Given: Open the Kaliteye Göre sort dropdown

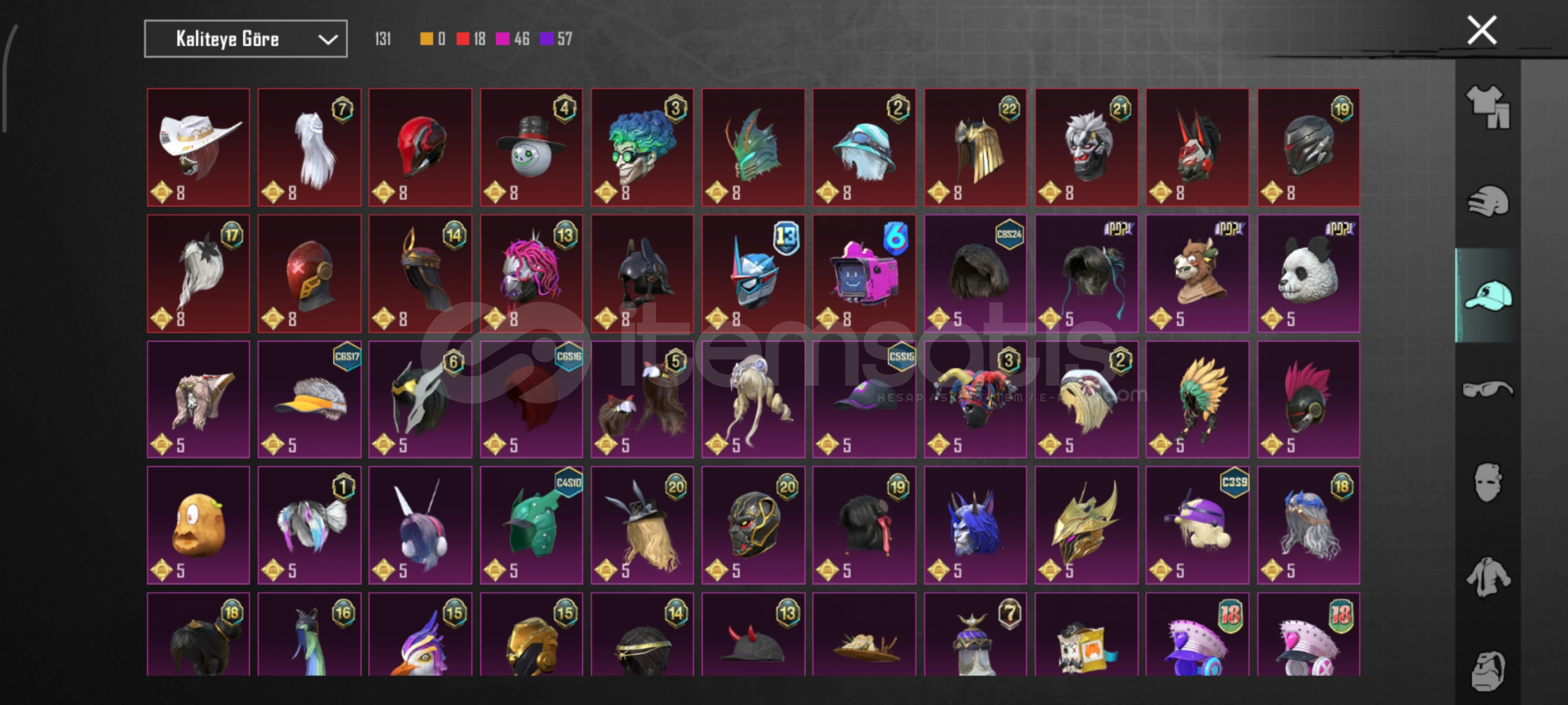Looking at the screenshot, I should [x=246, y=39].
